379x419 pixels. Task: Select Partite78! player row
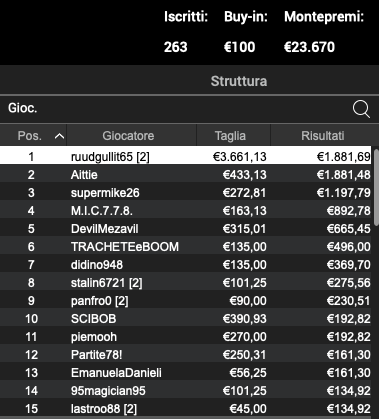point(185,354)
